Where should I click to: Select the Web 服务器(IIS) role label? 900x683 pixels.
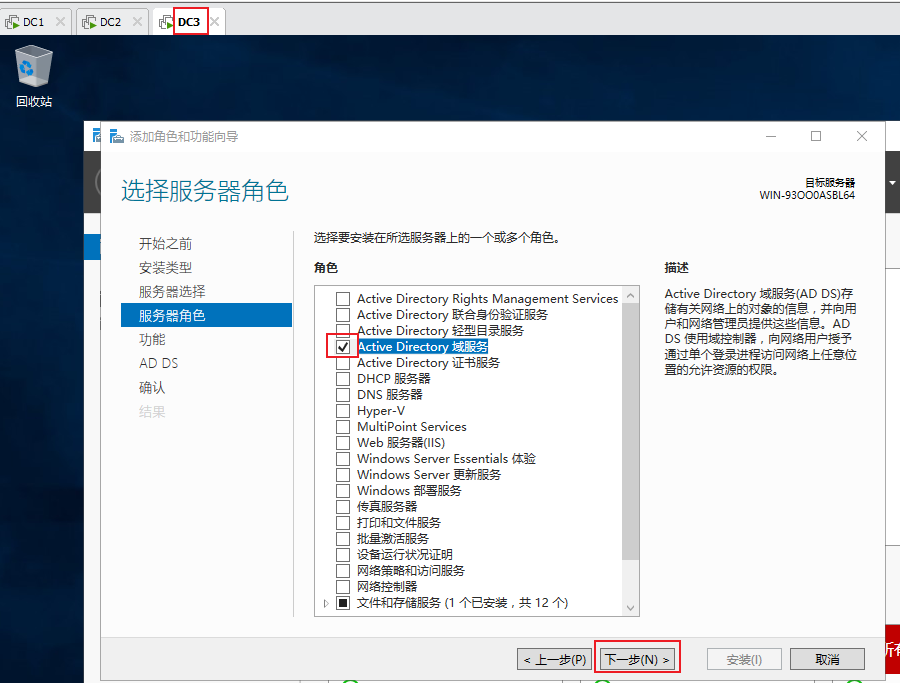coord(401,443)
